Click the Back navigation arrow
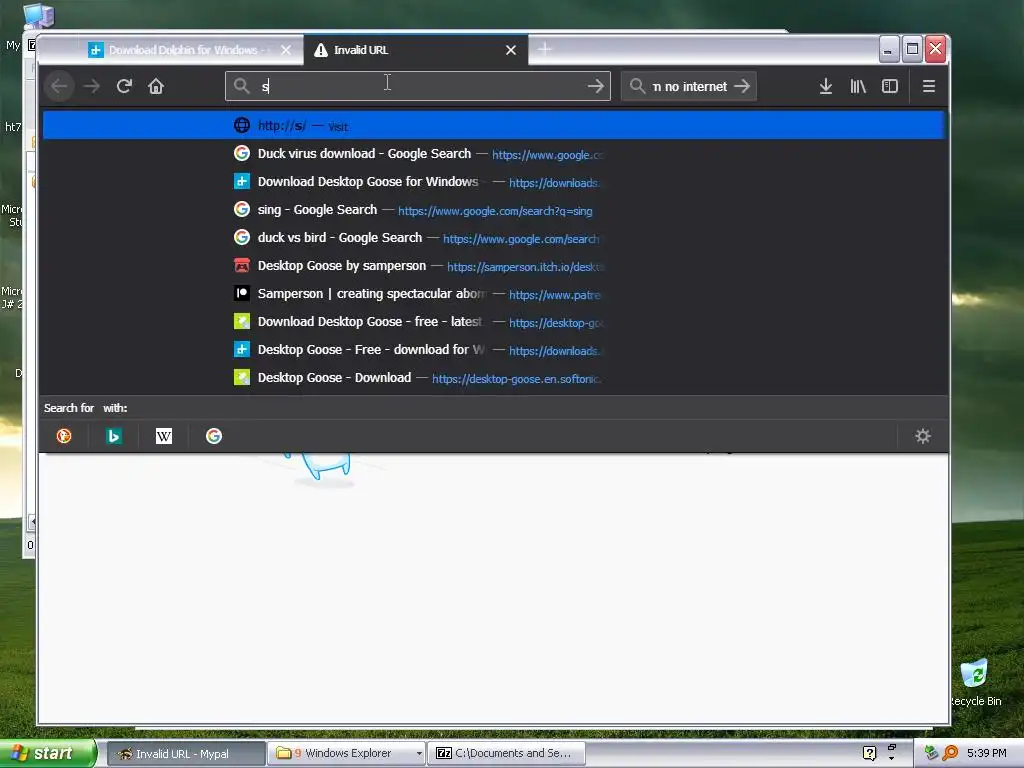The width and height of the screenshot is (1024, 768). click(x=59, y=86)
